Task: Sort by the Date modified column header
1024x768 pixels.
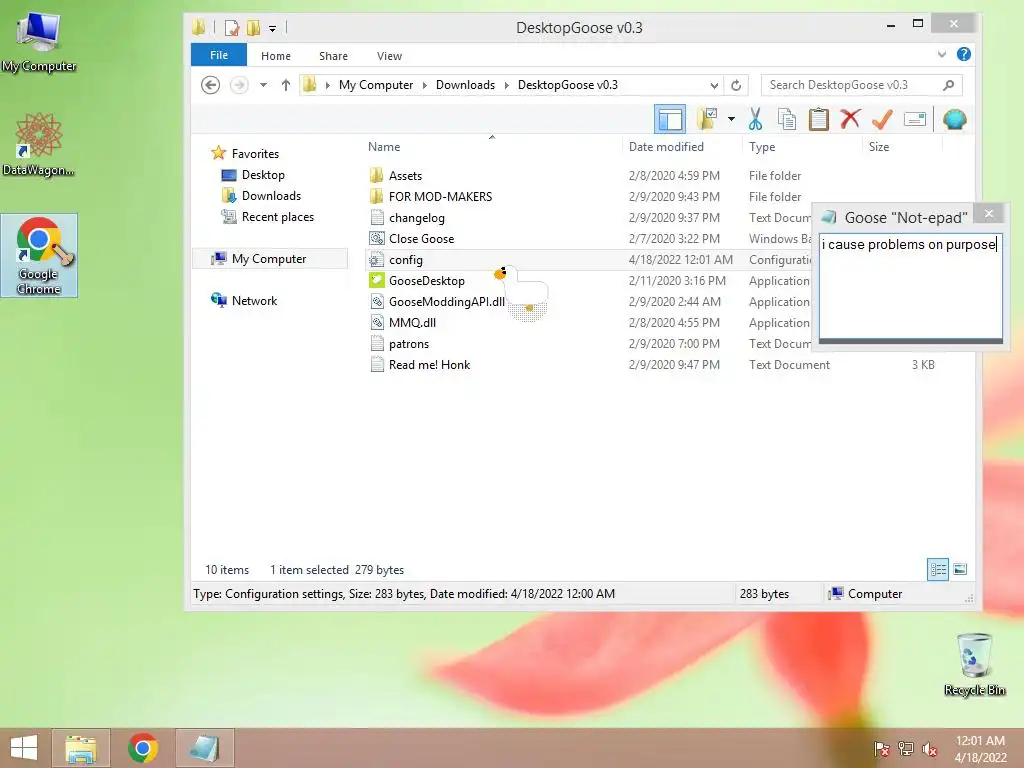Action: 666,147
